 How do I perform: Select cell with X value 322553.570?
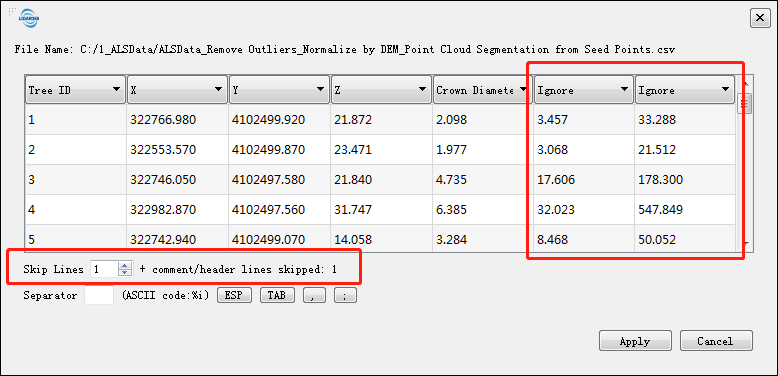tap(177, 149)
